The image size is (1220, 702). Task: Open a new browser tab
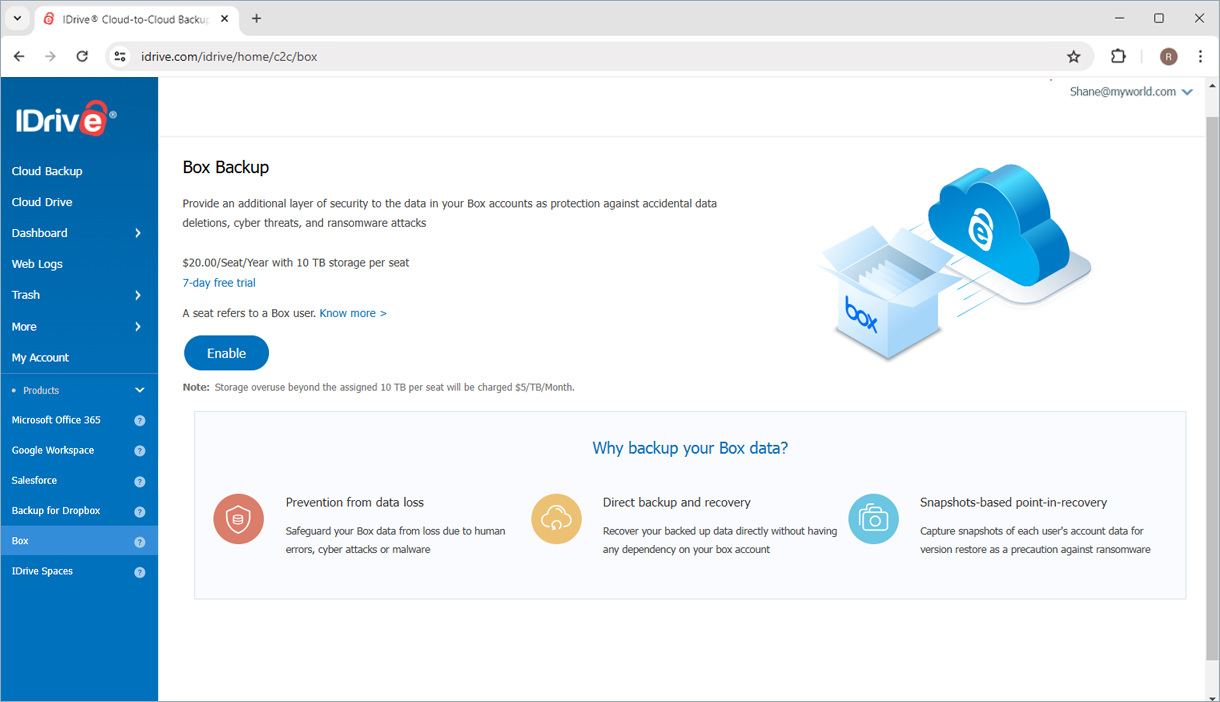[x=257, y=19]
